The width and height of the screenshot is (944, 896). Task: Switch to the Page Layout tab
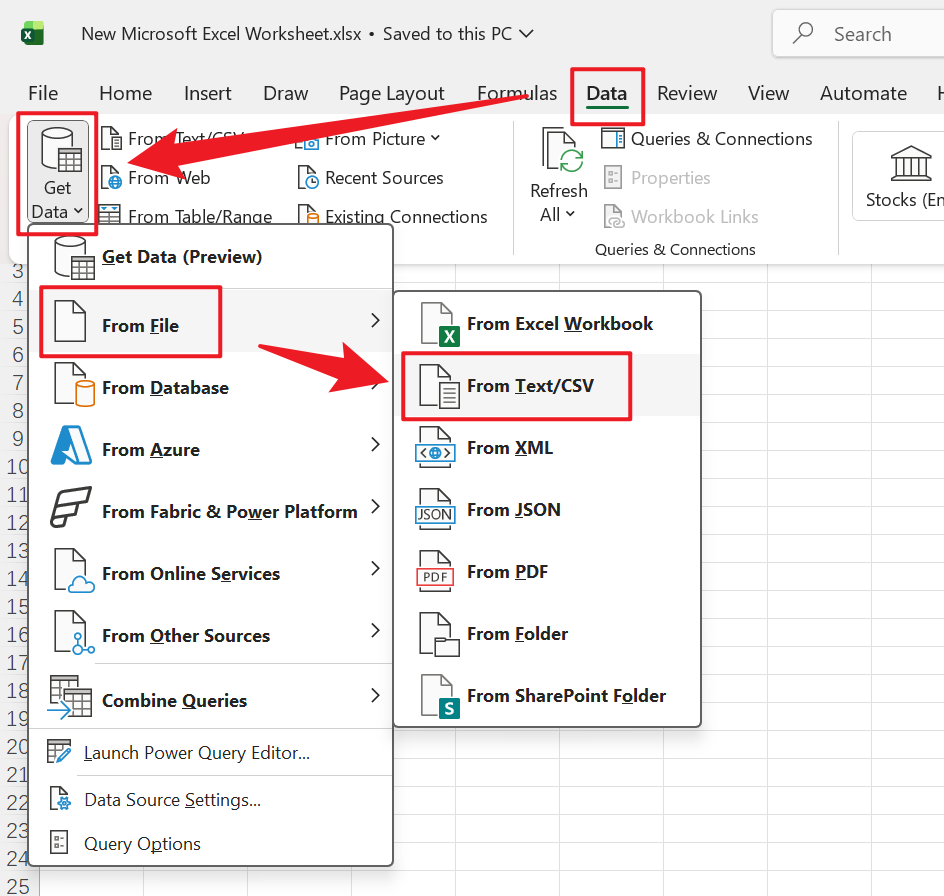(x=391, y=93)
